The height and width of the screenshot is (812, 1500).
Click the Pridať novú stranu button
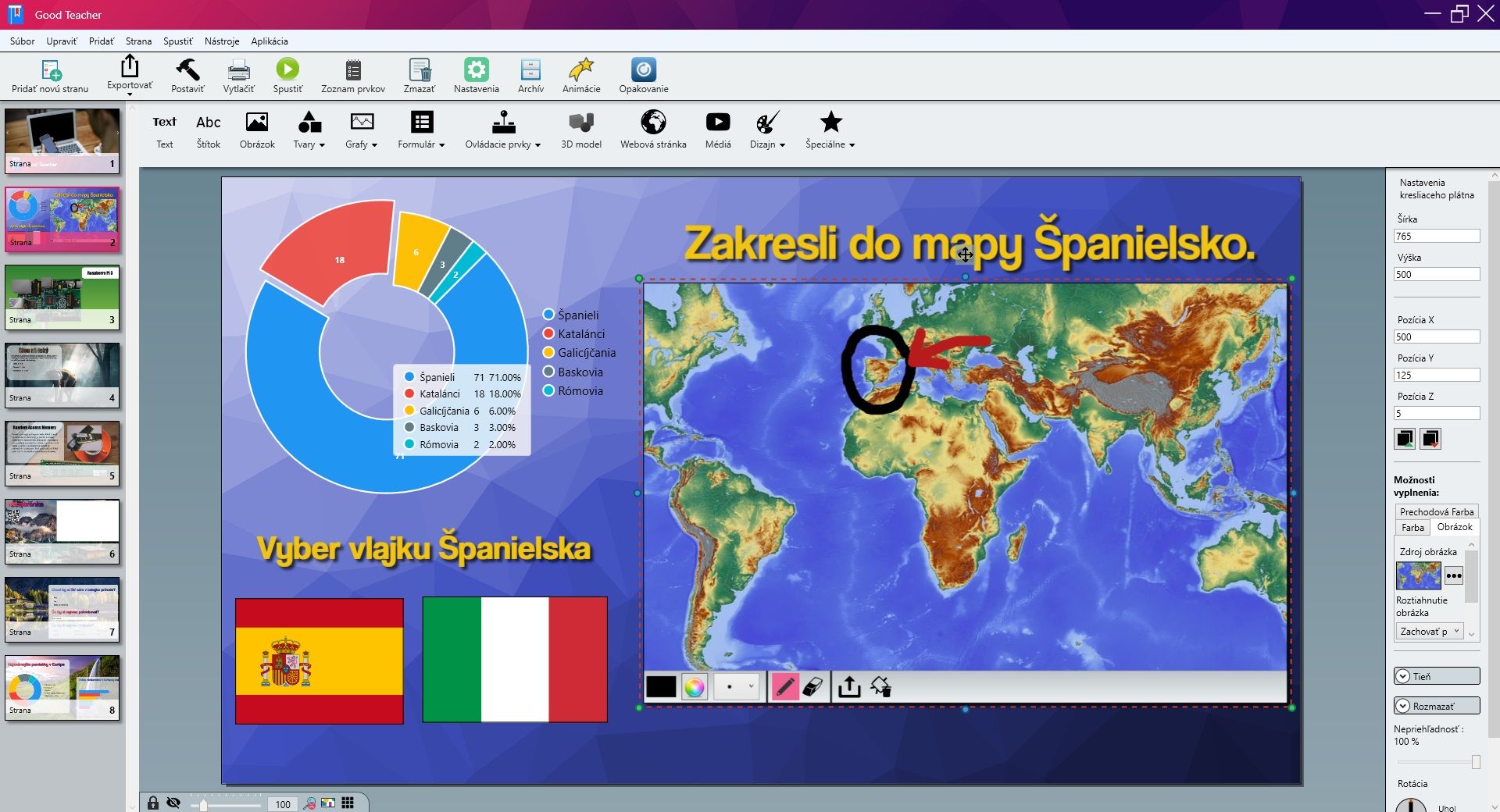click(50, 76)
